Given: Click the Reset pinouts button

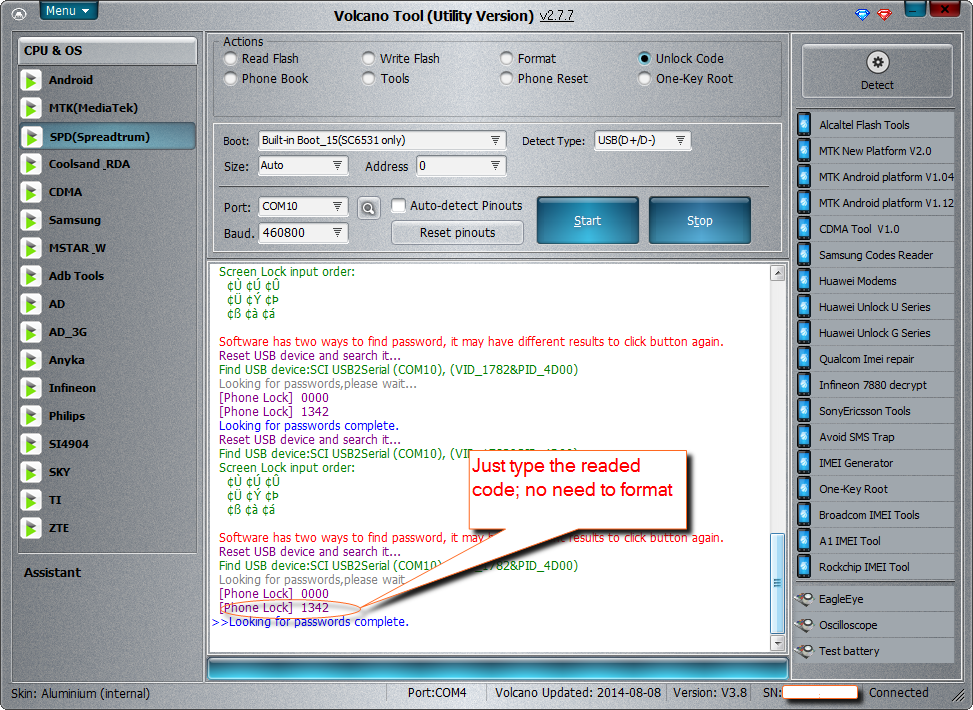Looking at the screenshot, I should (x=457, y=233).
